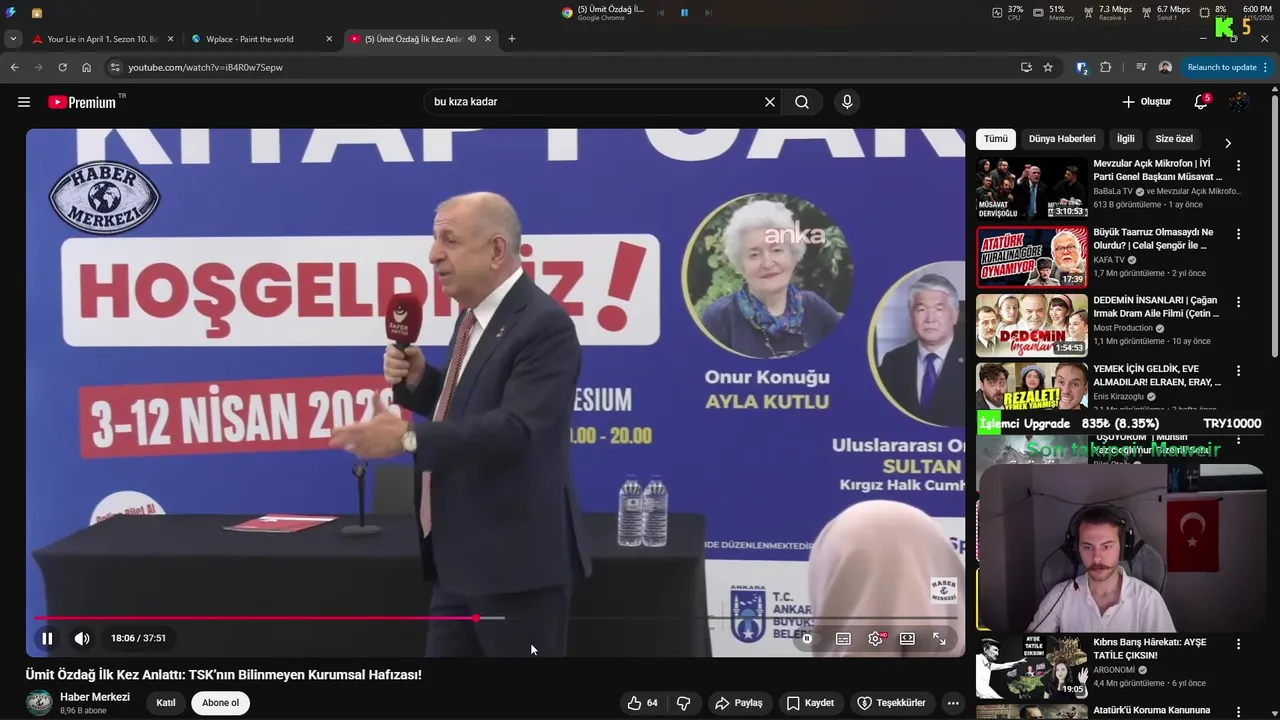Select the Size özel filter chip

[1174, 139]
